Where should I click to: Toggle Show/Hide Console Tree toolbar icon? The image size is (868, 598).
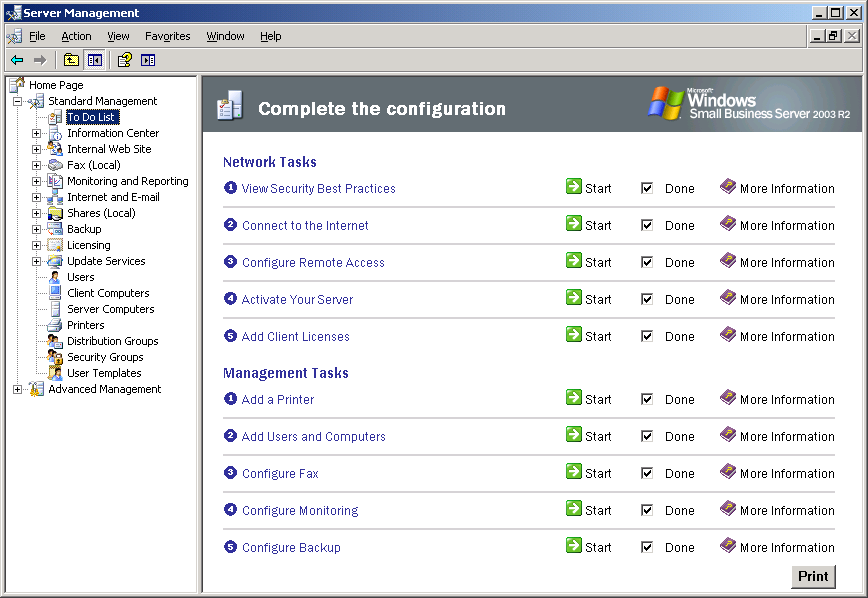tap(95, 60)
